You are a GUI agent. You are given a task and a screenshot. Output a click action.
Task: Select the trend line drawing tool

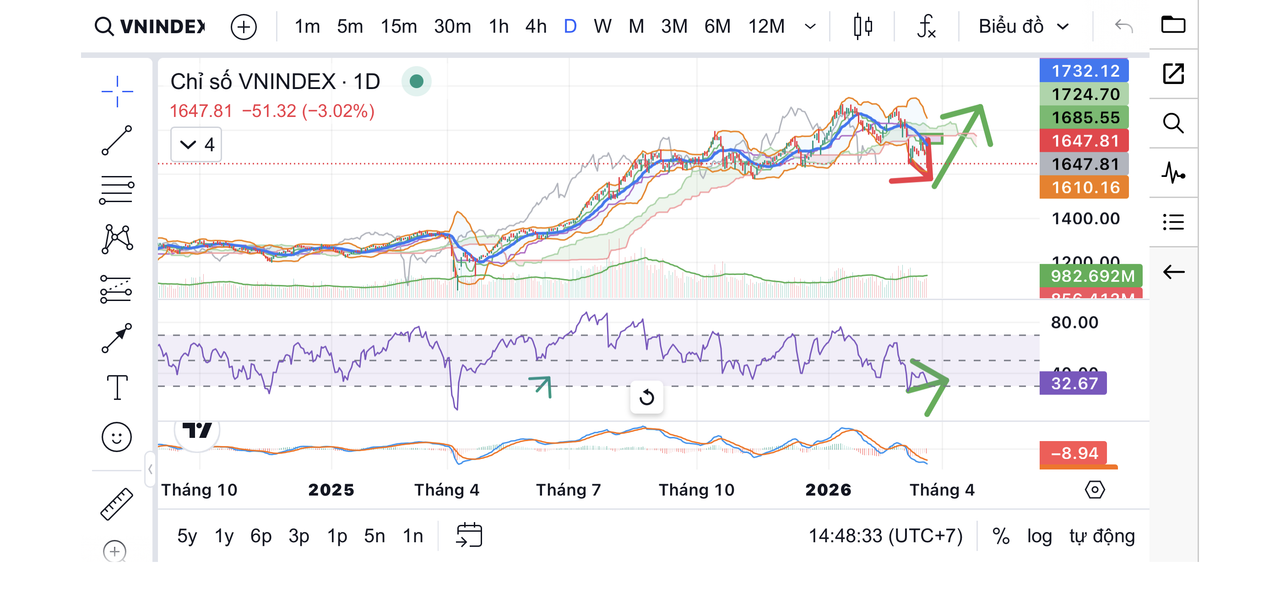(117, 140)
